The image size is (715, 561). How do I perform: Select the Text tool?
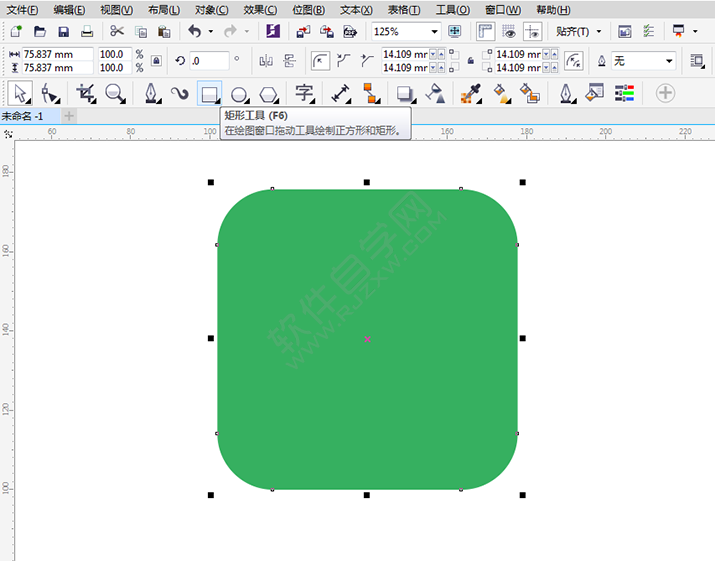(x=304, y=94)
